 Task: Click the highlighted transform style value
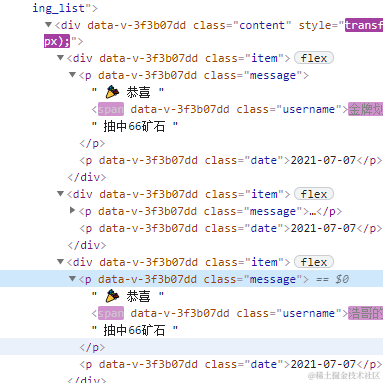[x=364, y=25]
